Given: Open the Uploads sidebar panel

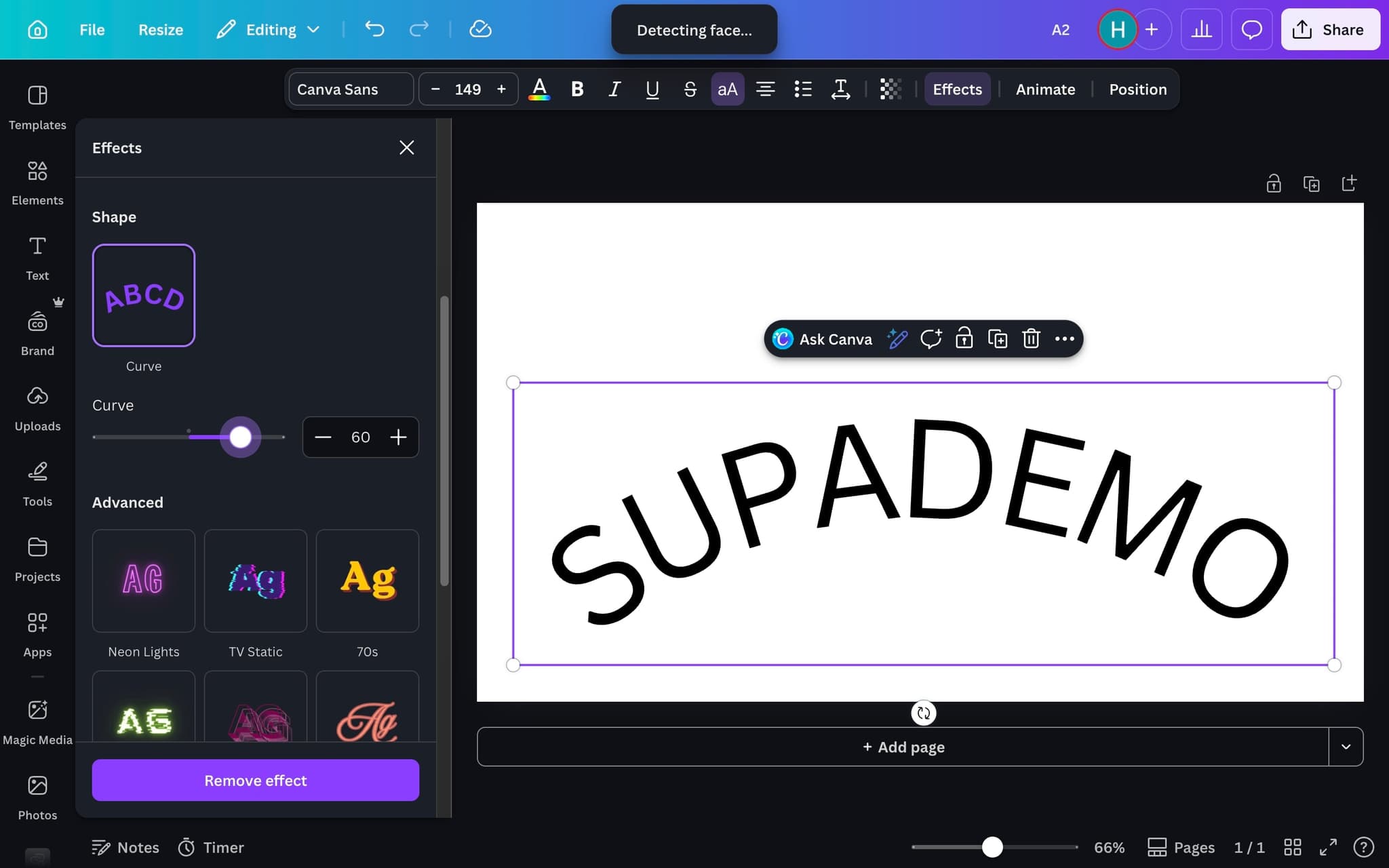Looking at the screenshot, I should (x=37, y=408).
